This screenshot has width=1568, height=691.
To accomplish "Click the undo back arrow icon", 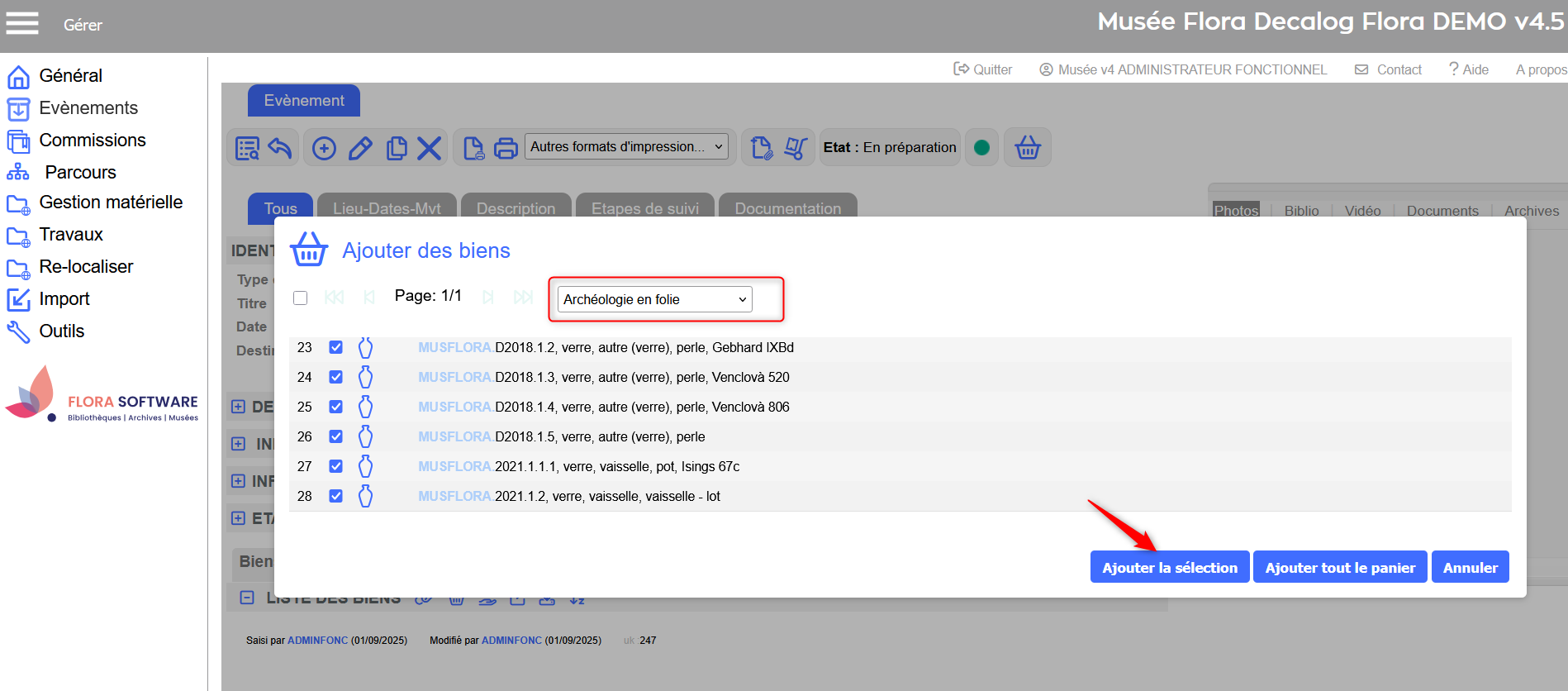I will [x=280, y=149].
